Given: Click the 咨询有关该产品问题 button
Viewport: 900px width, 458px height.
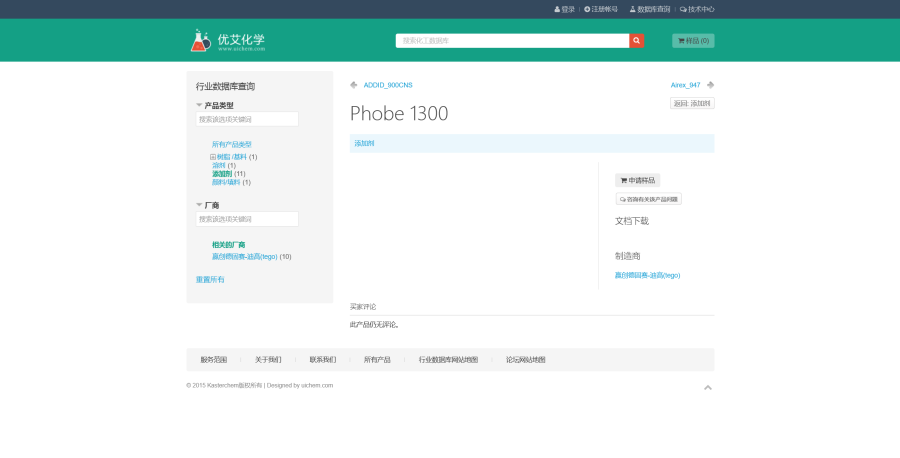Looking at the screenshot, I should point(649,199).
